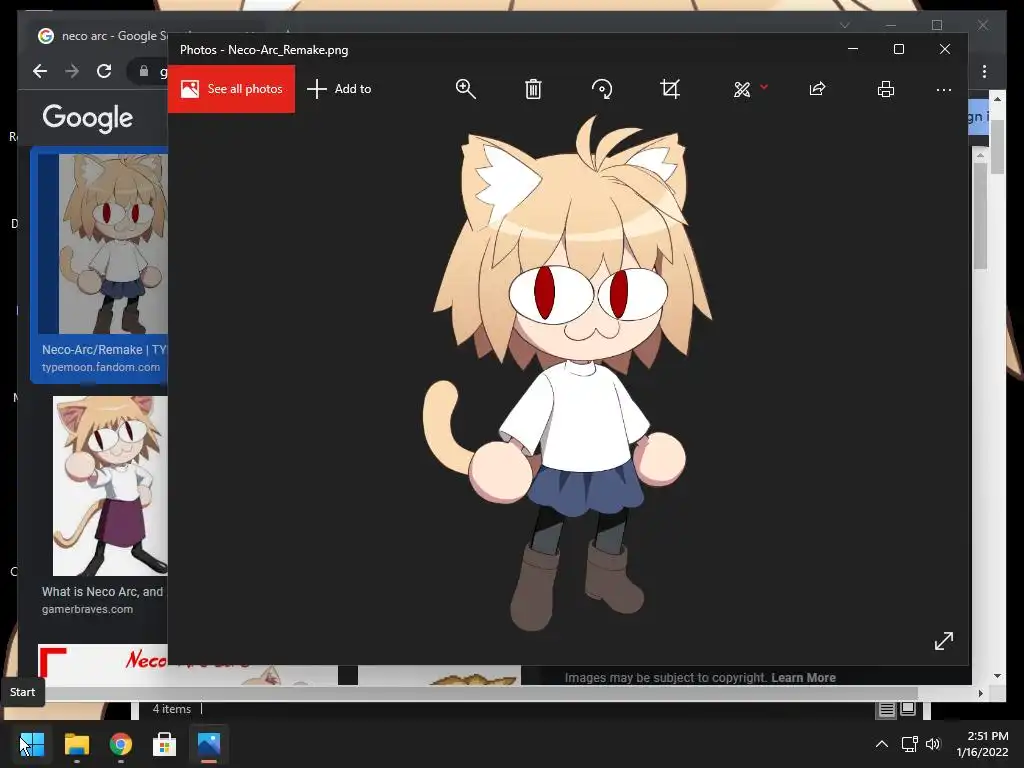
Task: Click the page's up scroll arrow
Action: click(x=997, y=99)
